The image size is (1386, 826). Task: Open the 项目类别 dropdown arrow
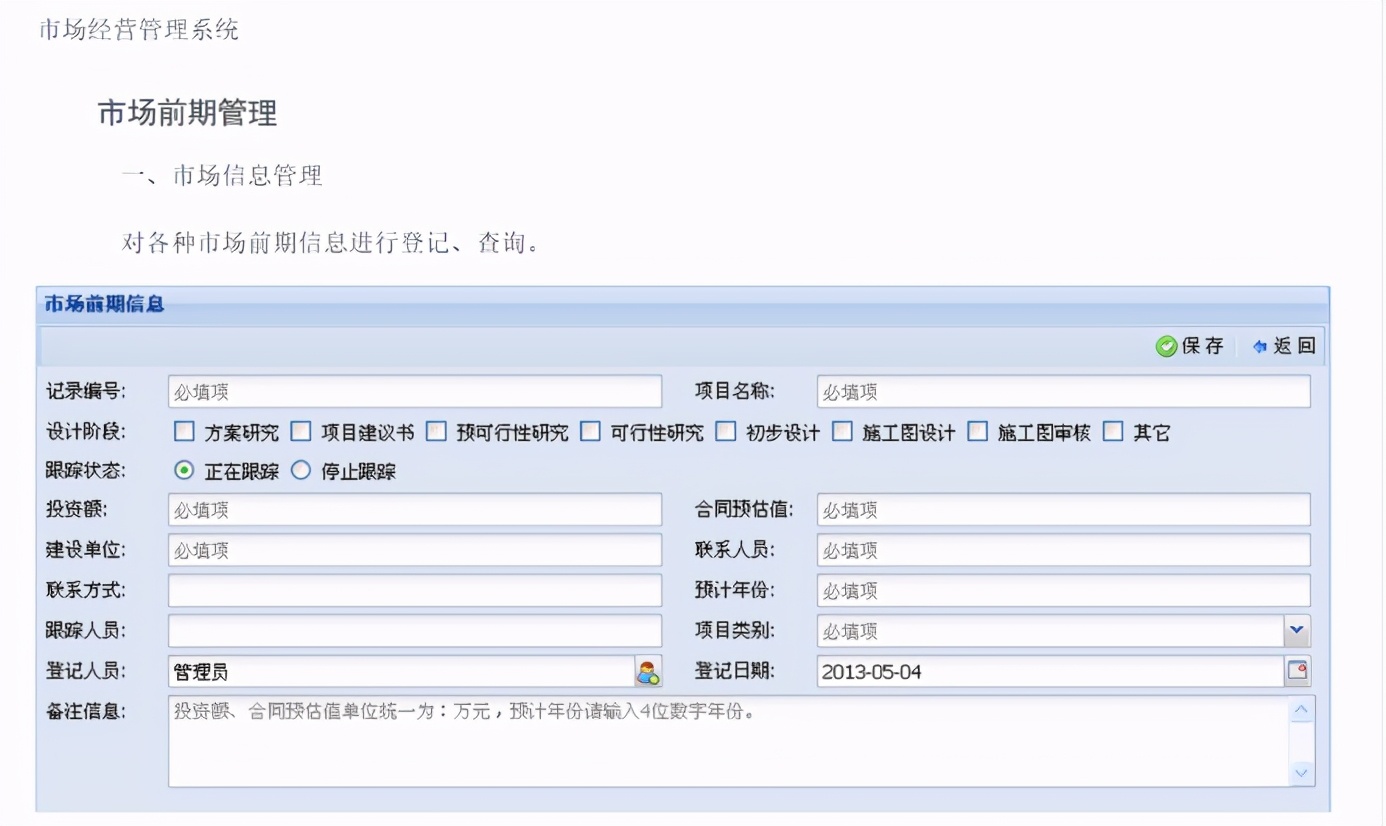[1298, 631]
